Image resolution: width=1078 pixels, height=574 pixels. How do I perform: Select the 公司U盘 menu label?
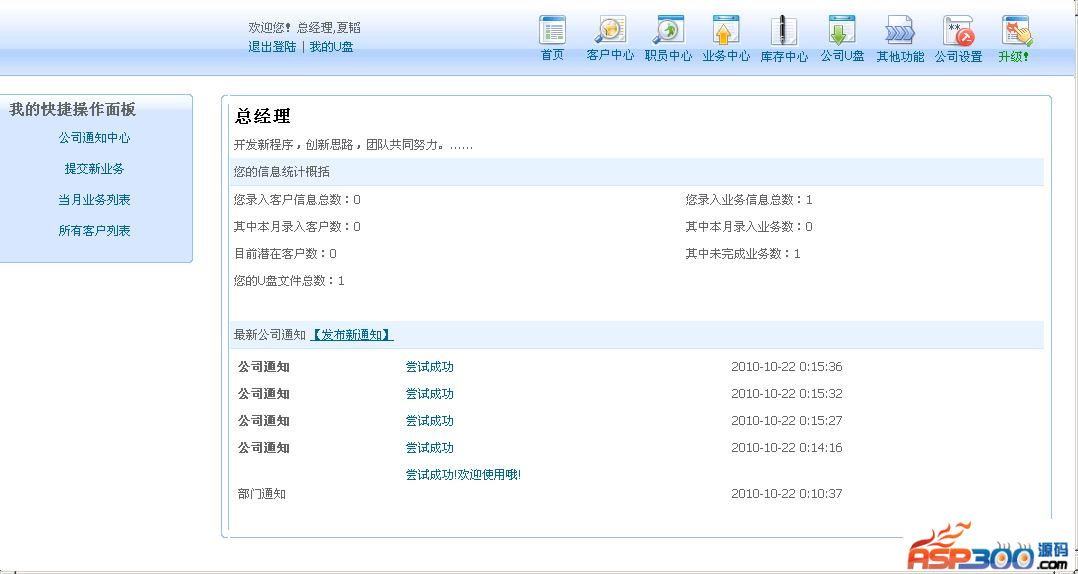pyautogui.click(x=842, y=56)
